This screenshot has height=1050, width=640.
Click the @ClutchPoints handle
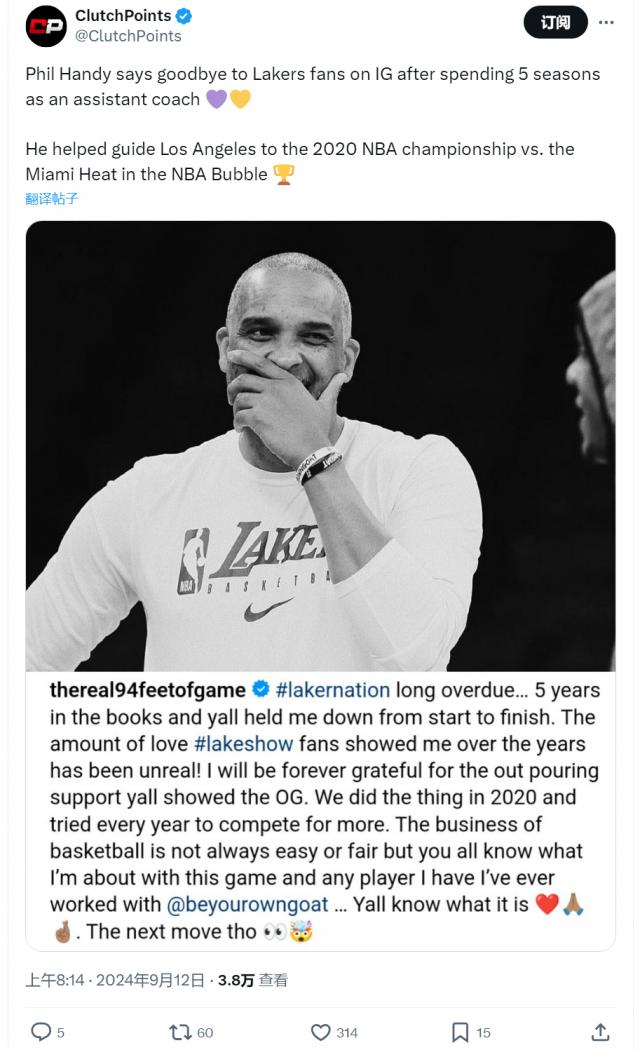pyautogui.click(x=128, y=36)
